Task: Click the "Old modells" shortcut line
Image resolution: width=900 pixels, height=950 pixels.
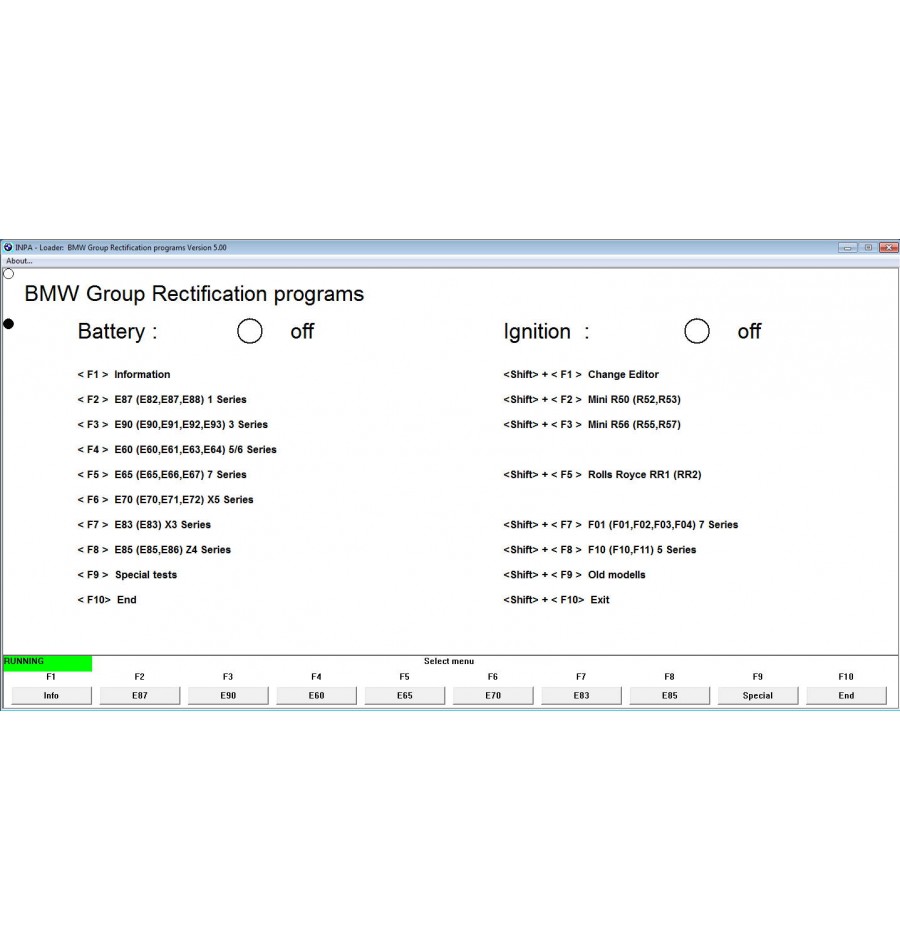Action: tap(575, 575)
